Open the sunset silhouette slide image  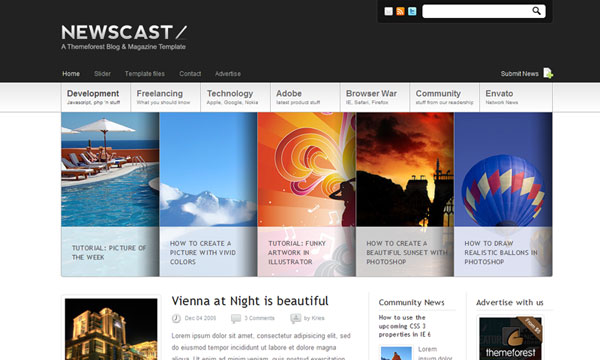(x=405, y=169)
